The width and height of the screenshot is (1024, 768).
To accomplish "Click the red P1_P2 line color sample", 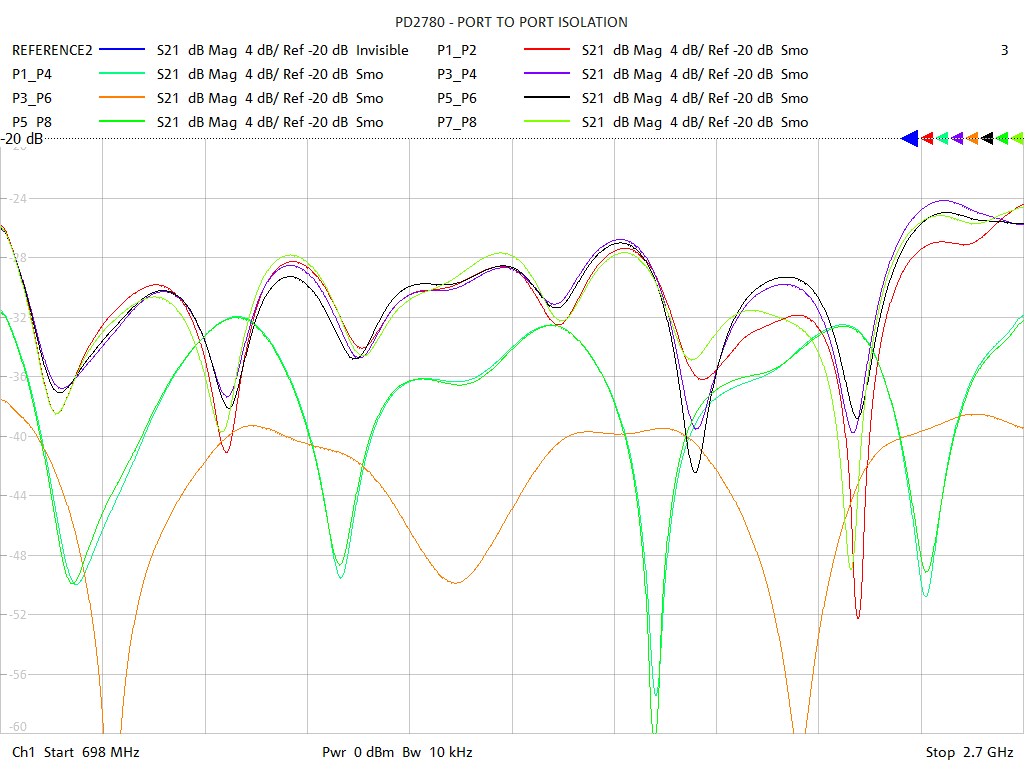I will point(547,50).
